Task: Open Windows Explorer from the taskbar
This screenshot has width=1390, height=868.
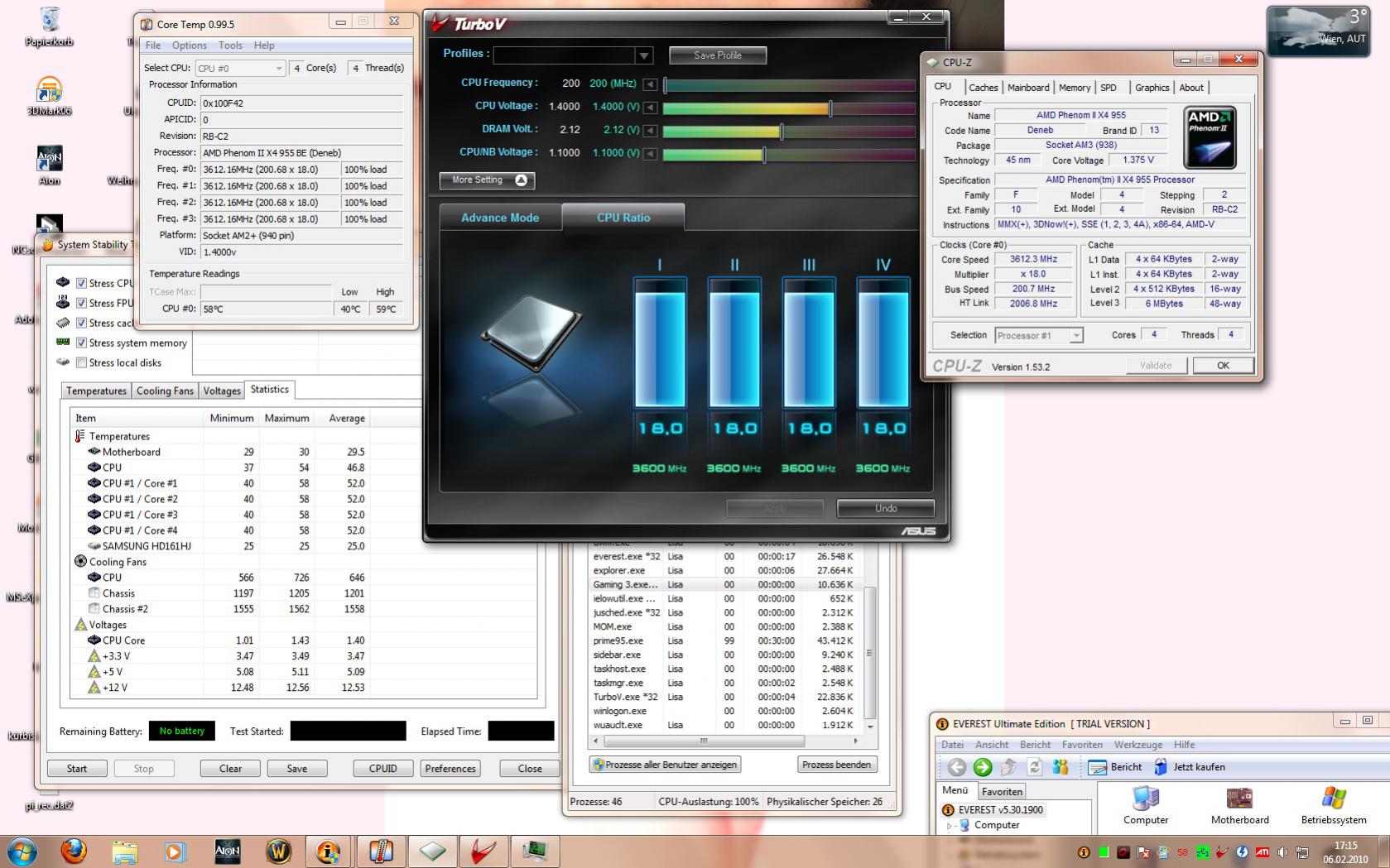Action: 124,851
